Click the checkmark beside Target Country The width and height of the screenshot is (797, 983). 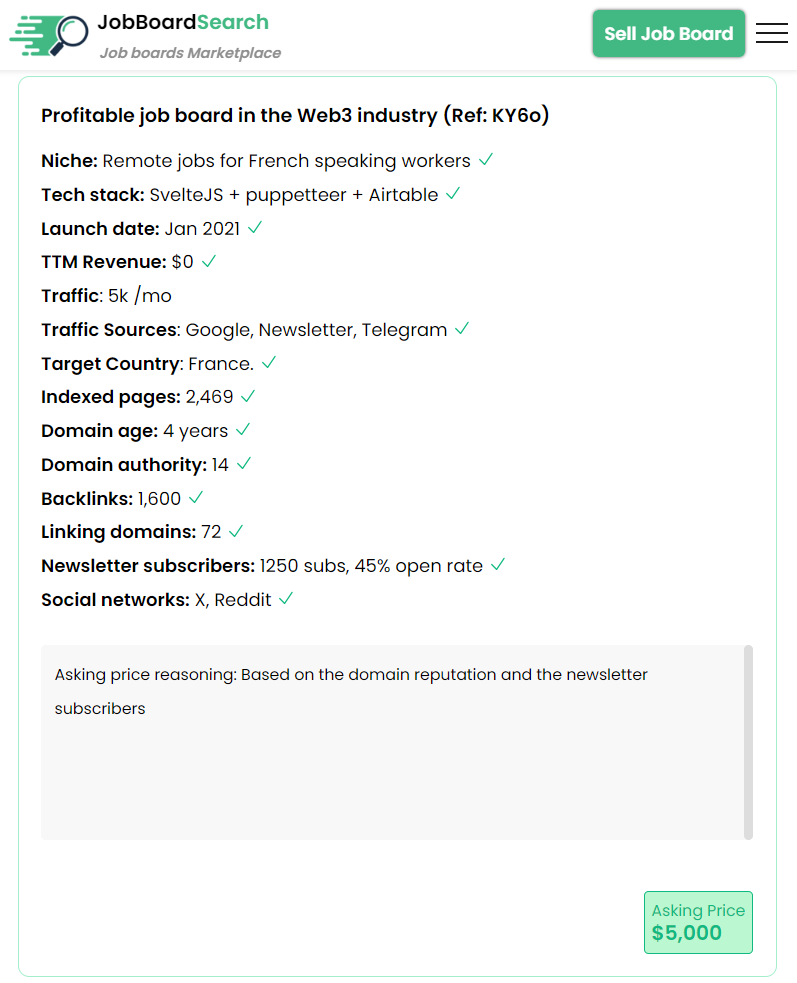click(269, 363)
